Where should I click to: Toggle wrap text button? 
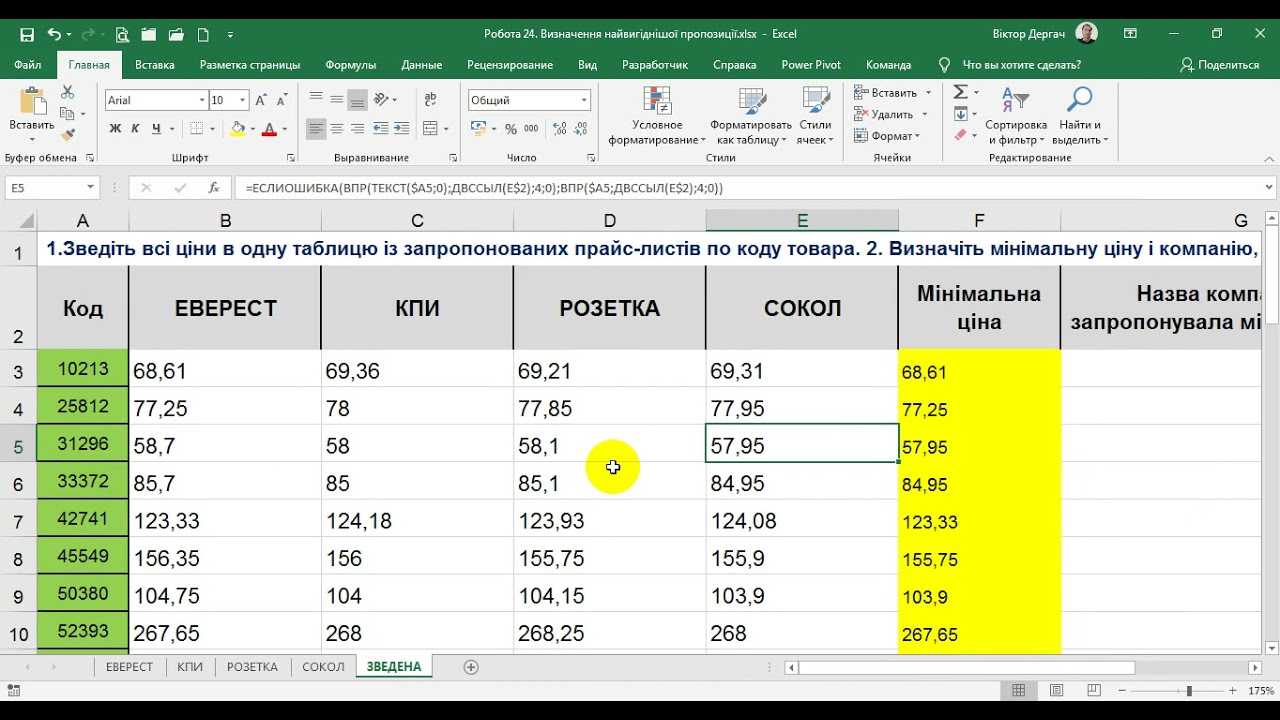coord(431,99)
